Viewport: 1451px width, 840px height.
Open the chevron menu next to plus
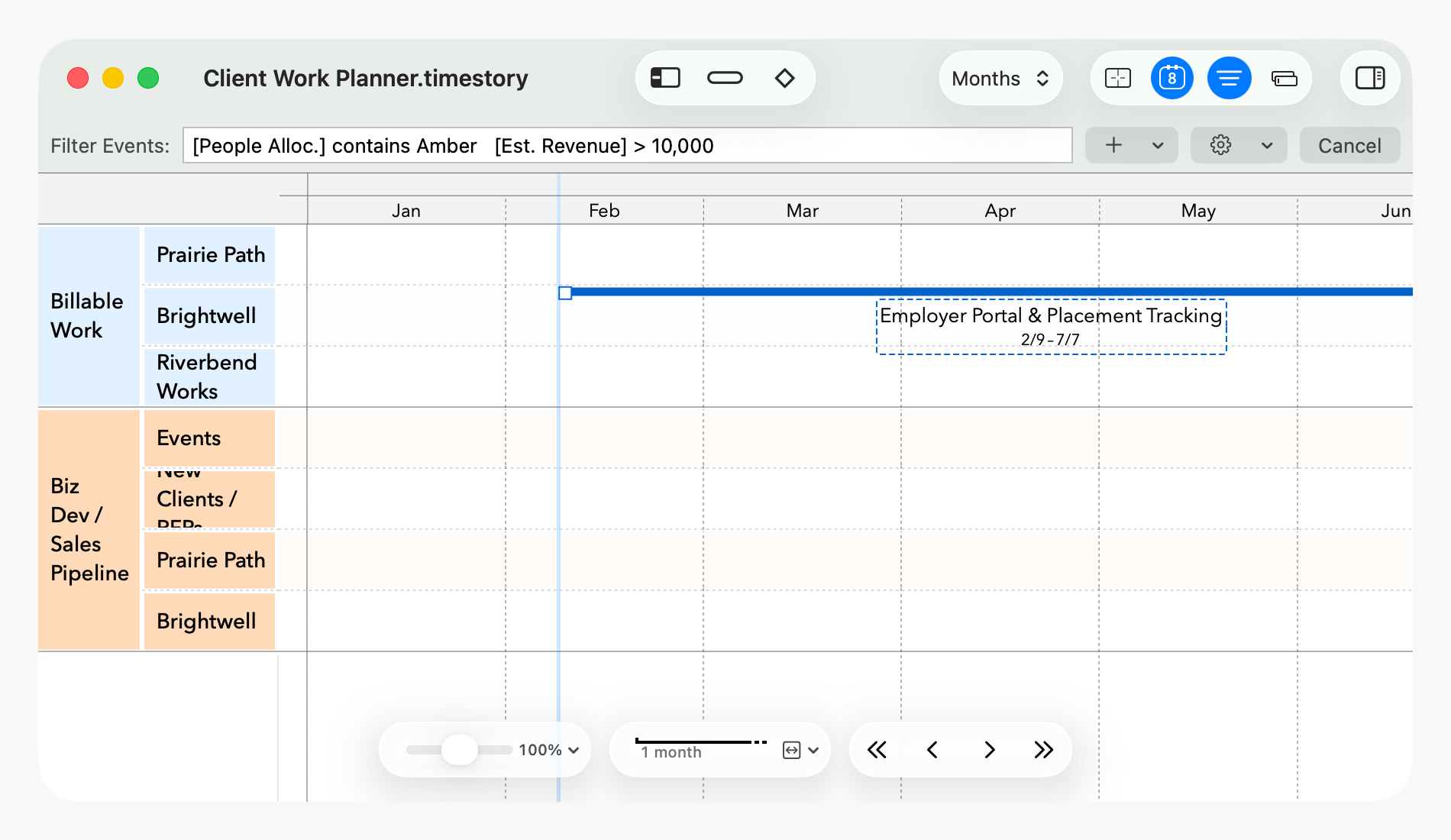point(1156,144)
